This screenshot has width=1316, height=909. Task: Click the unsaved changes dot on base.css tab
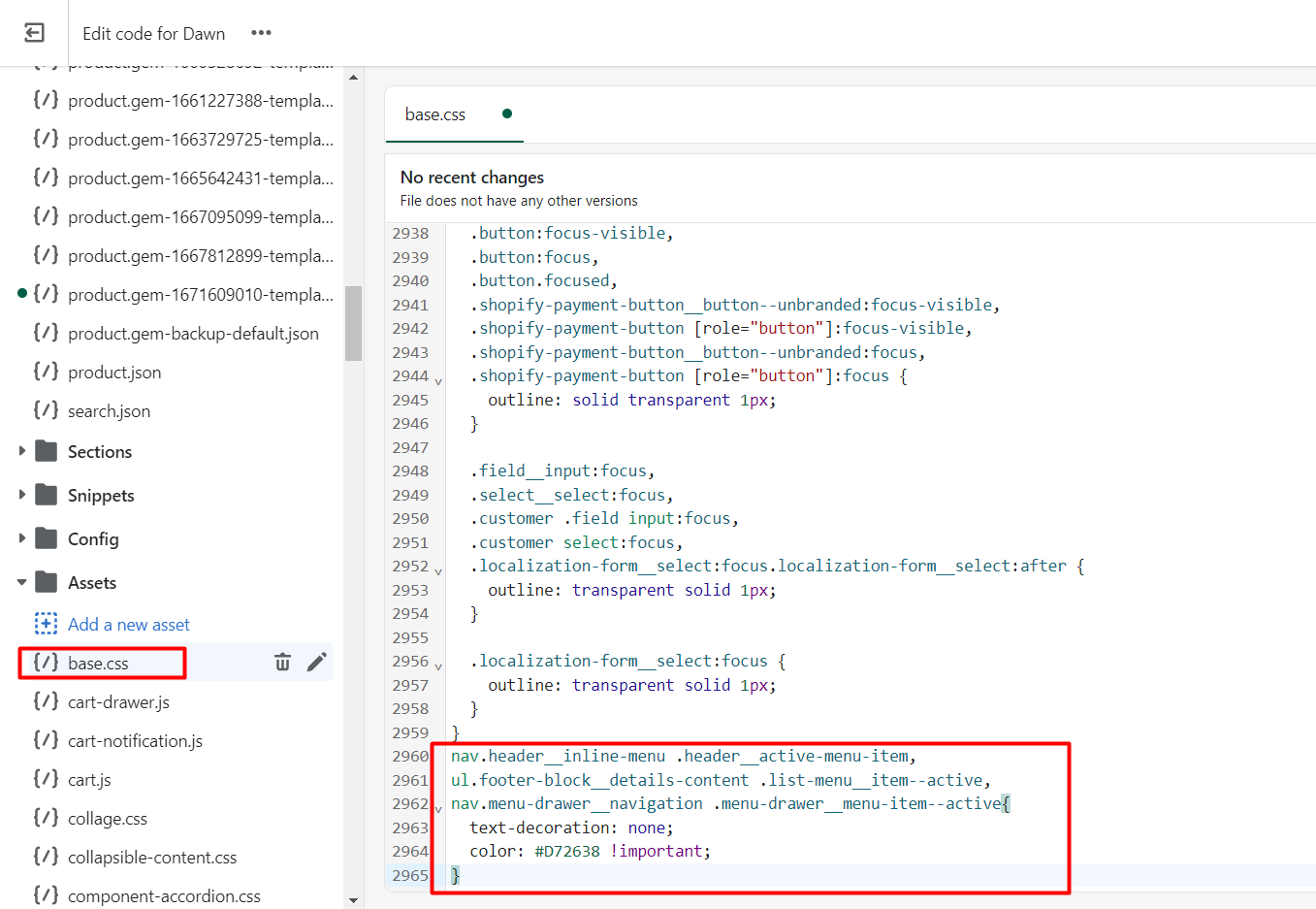(506, 114)
